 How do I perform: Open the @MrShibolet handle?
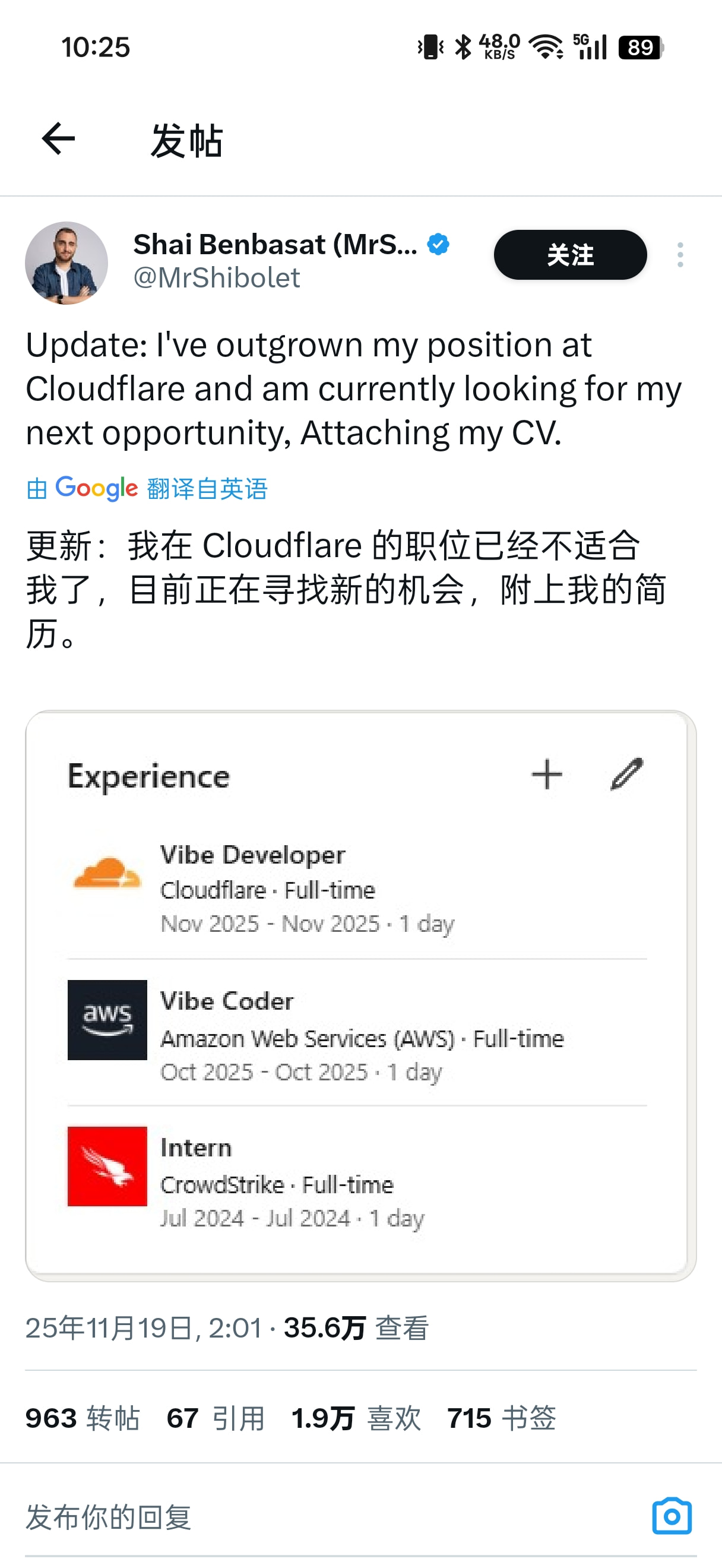[217, 277]
